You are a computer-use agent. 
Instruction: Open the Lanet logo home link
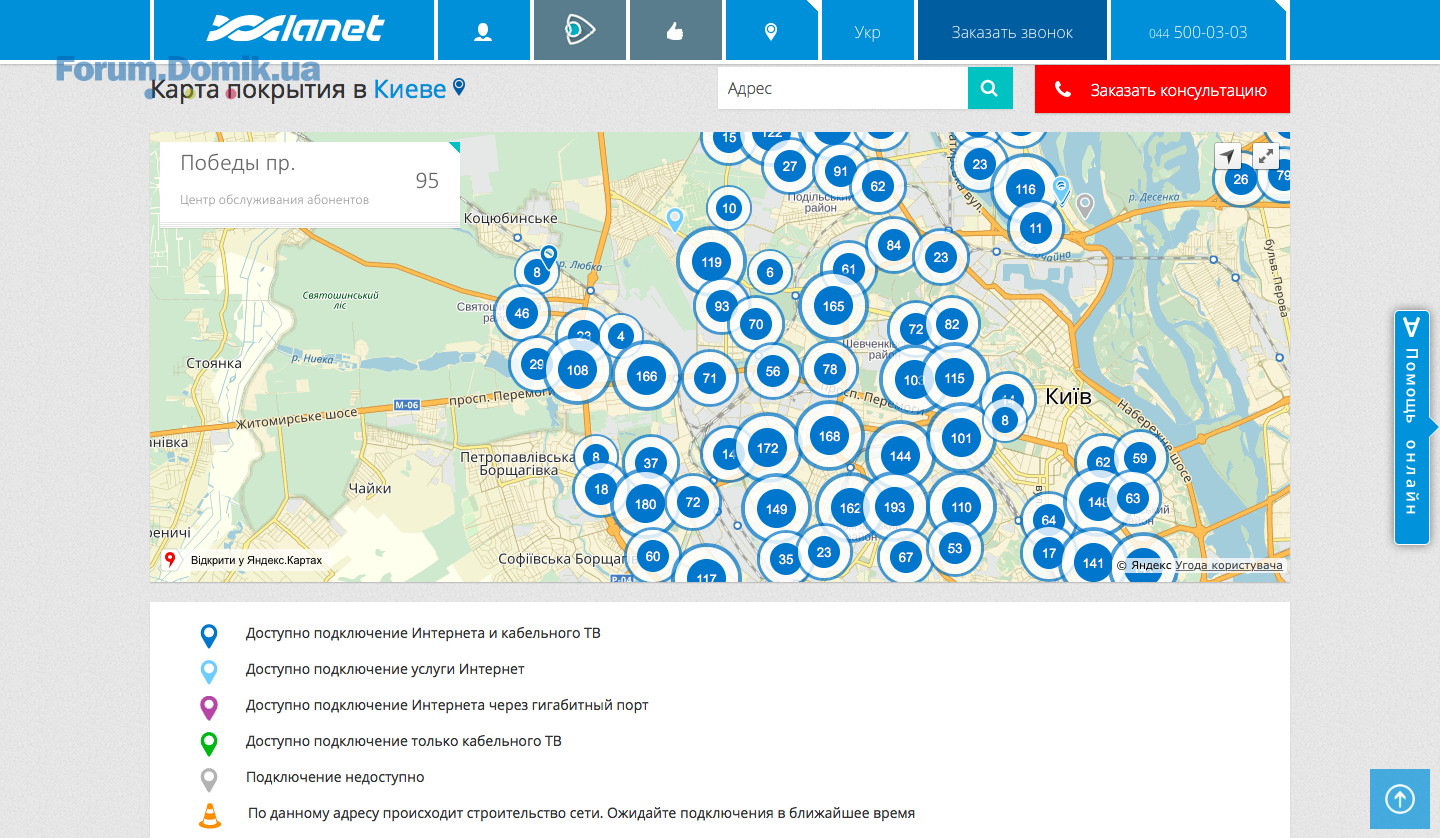[x=294, y=30]
